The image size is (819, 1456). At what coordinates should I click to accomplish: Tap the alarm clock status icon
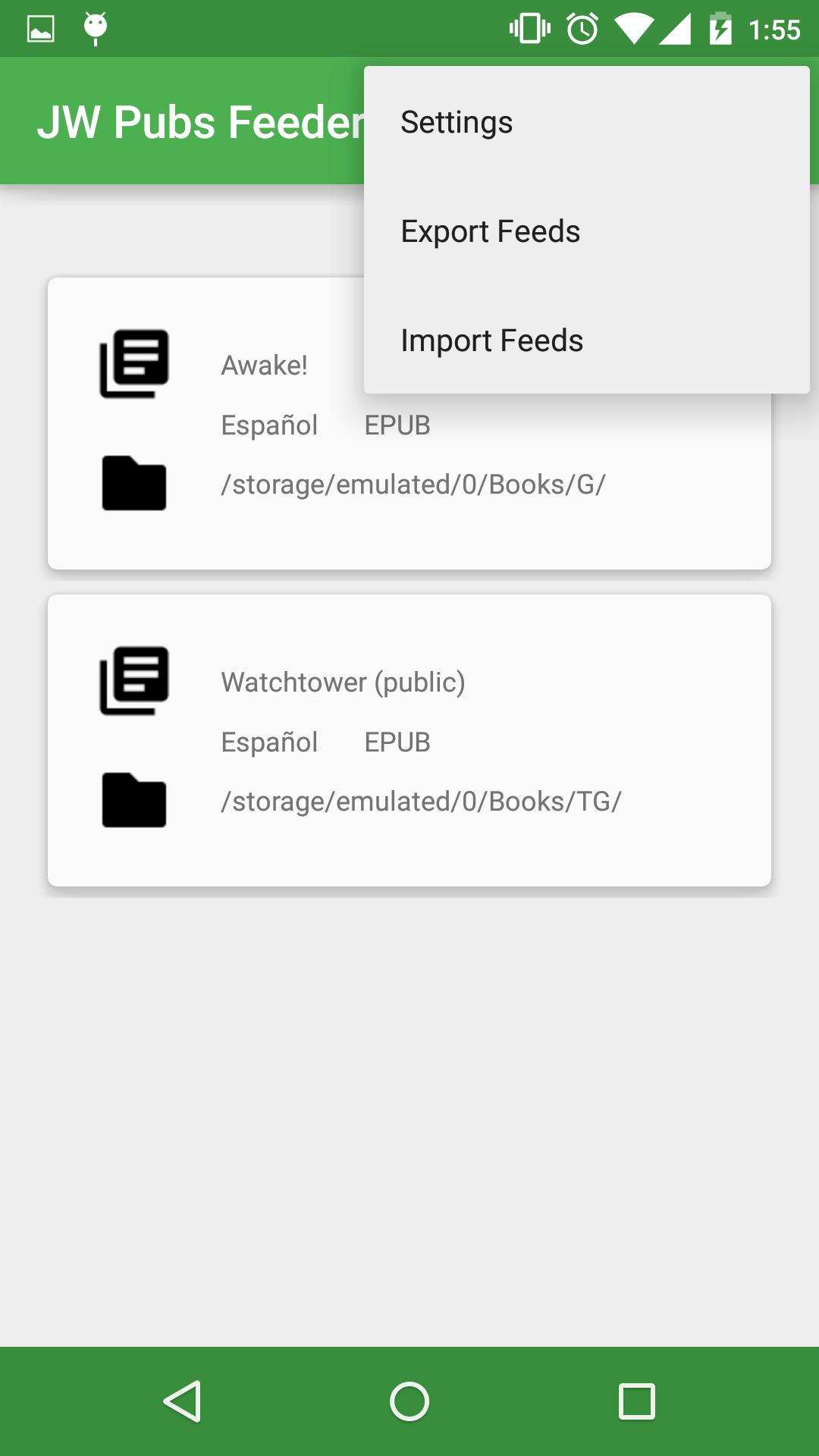click(x=582, y=29)
